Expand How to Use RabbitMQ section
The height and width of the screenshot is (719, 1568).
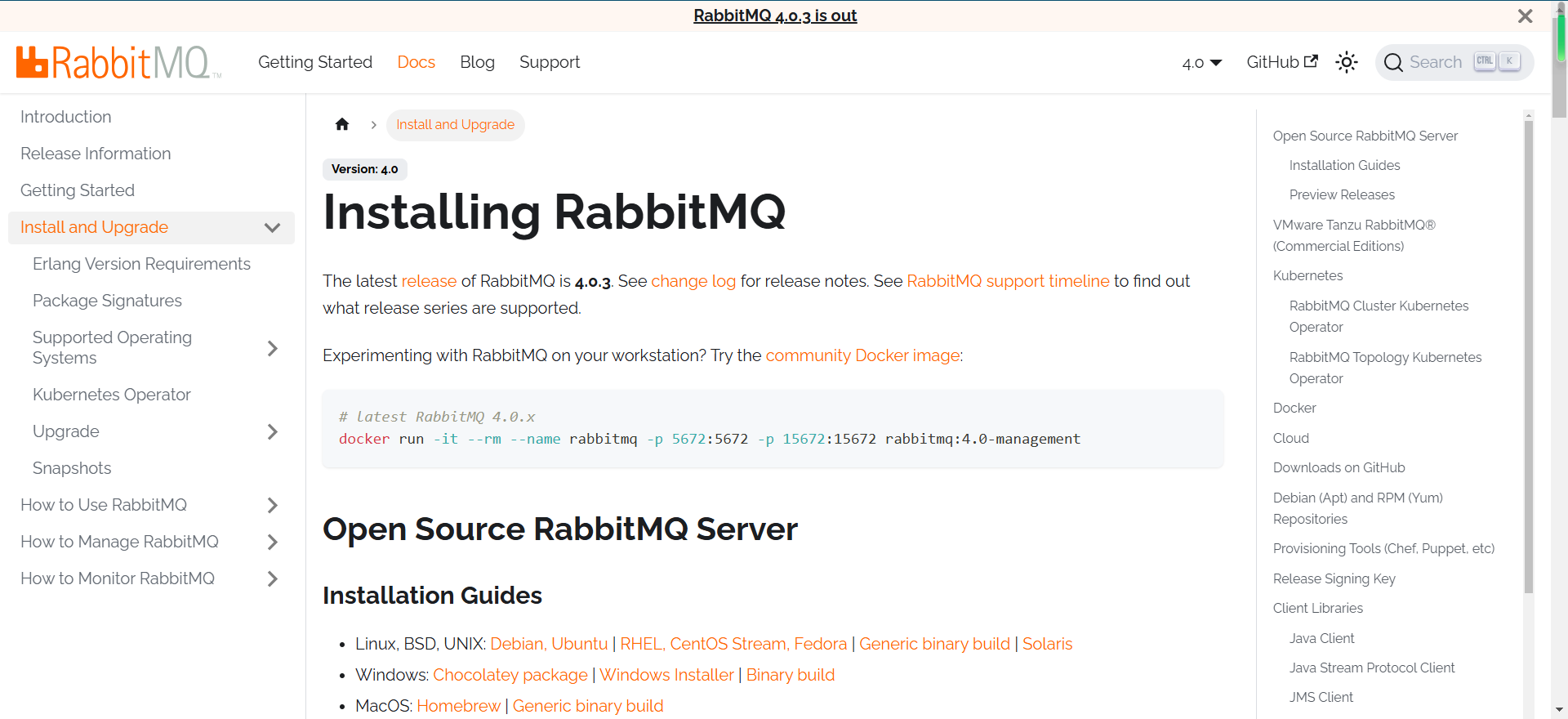click(x=273, y=505)
